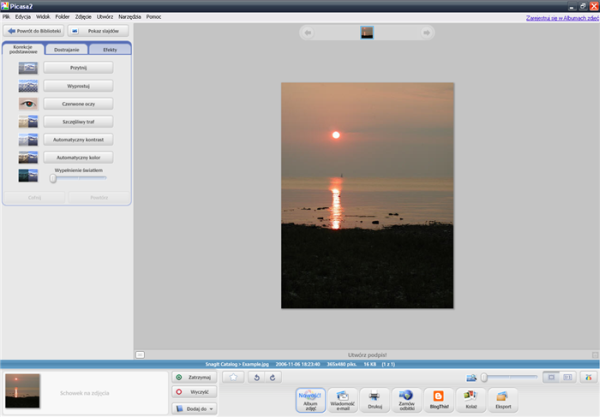This screenshot has height=417, width=600.
Task: Click the Przytnij button
Action: click(x=78, y=68)
